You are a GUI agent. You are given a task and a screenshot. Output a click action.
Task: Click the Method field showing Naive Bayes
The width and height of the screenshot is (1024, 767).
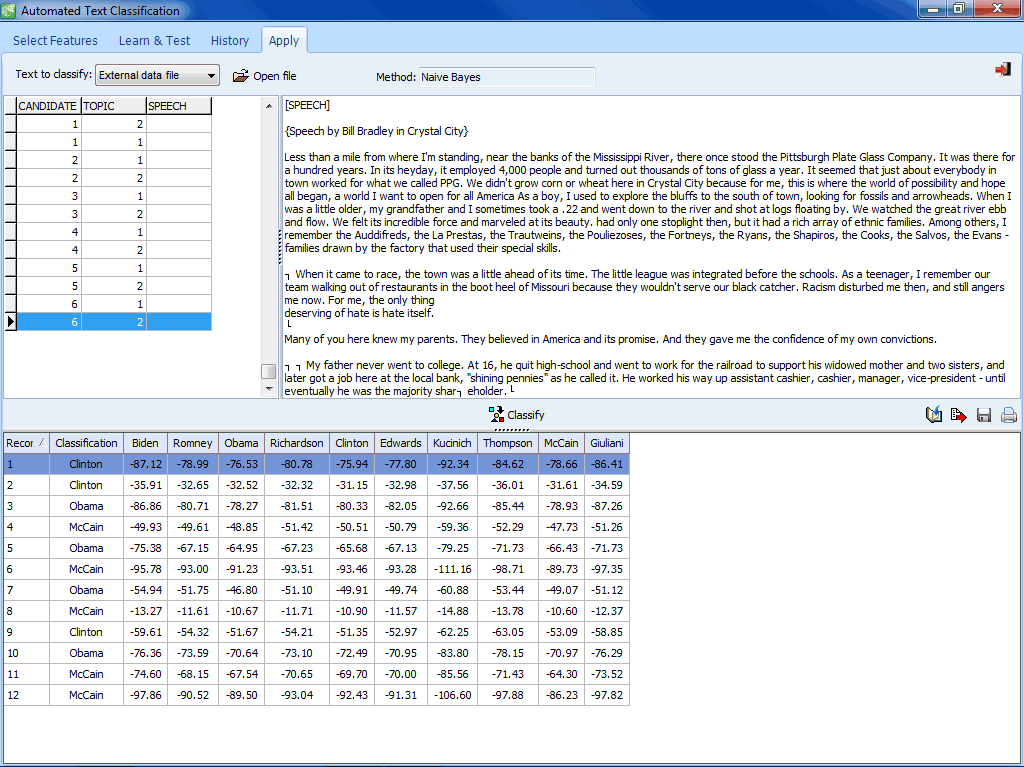pos(506,77)
